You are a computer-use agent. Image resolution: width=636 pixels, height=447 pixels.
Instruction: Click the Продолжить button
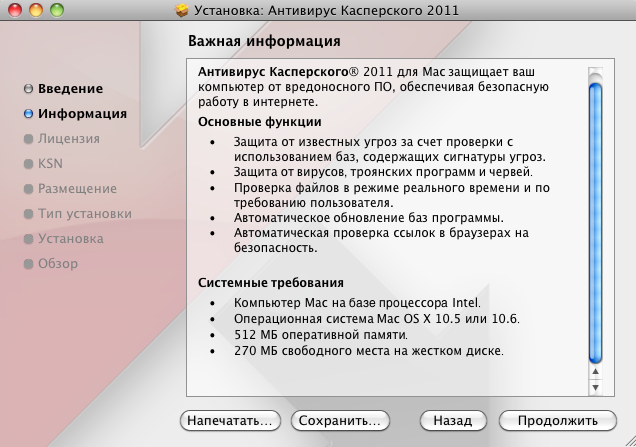click(x=557, y=421)
